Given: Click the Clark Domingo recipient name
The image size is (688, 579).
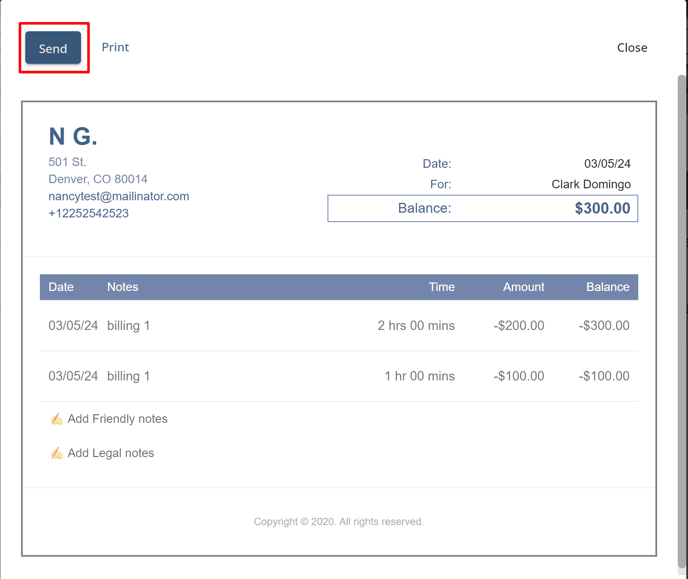Looking at the screenshot, I should (591, 184).
